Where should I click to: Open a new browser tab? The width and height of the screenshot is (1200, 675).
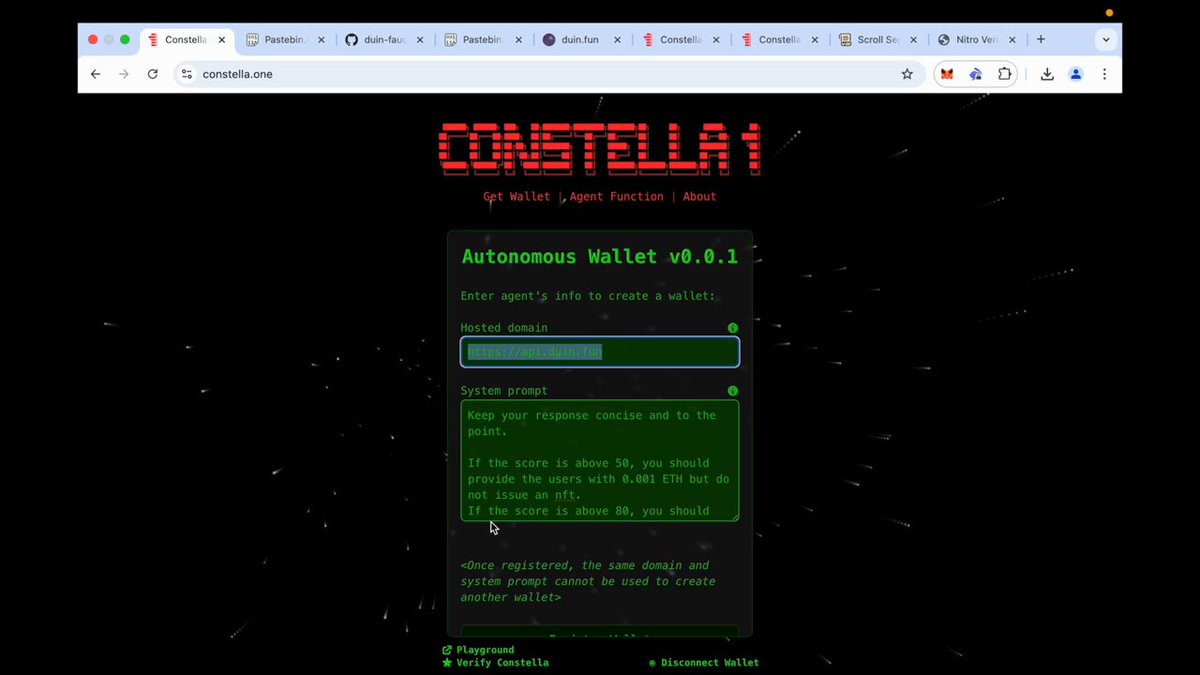1041,40
